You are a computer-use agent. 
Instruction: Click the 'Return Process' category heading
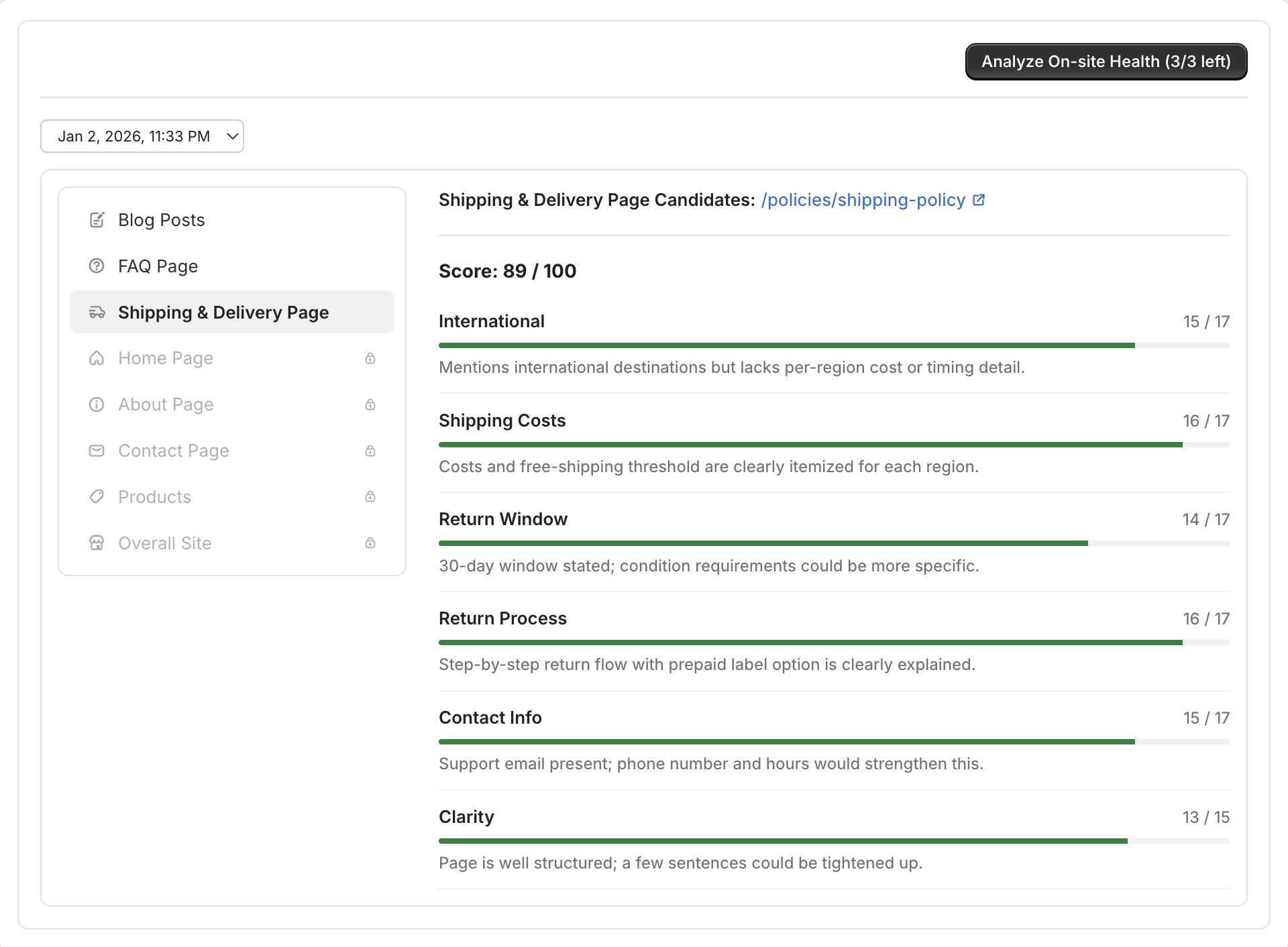click(503, 618)
